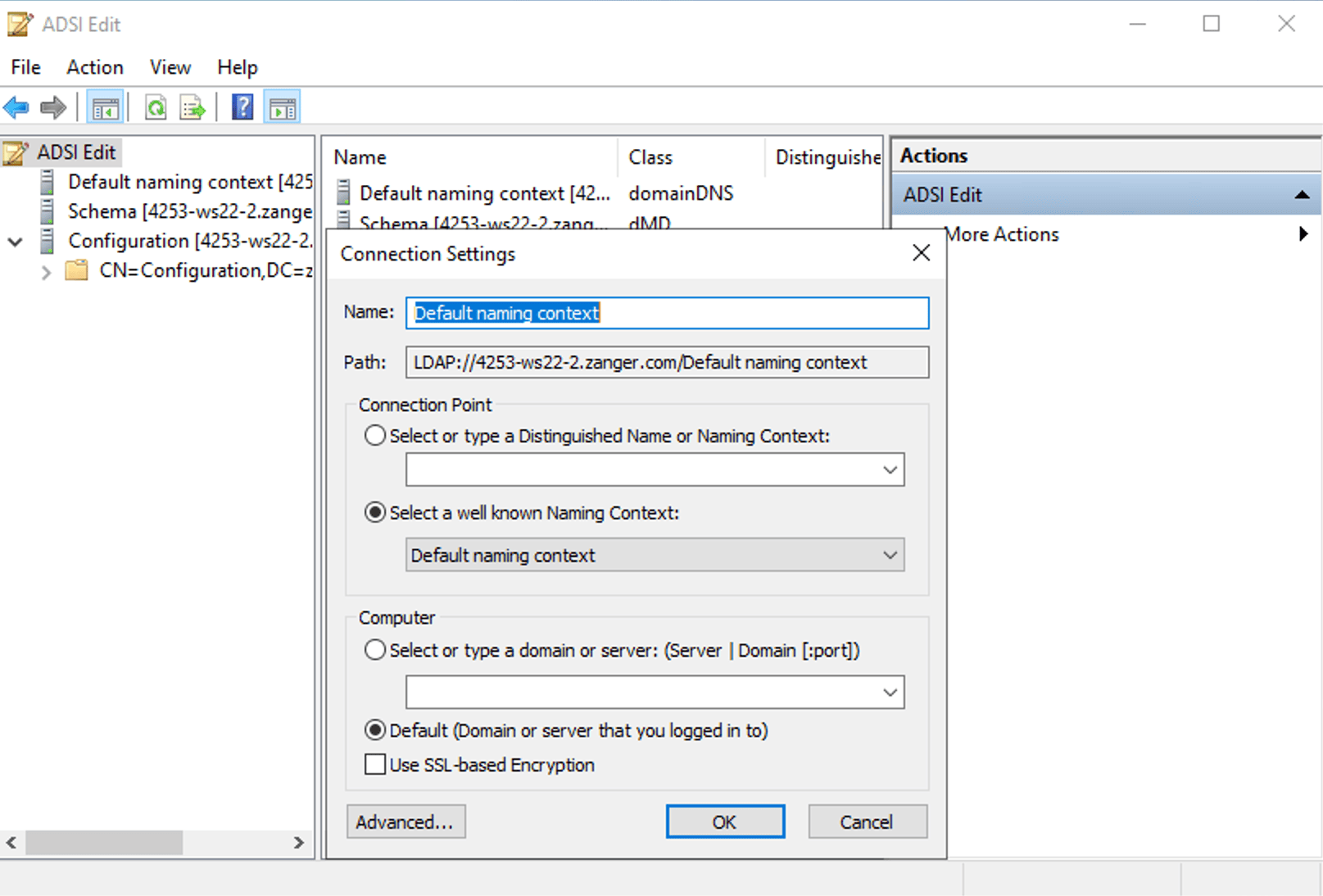Open Help using the question mark icon
The height and width of the screenshot is (896, 1323).
coord(242,106)
